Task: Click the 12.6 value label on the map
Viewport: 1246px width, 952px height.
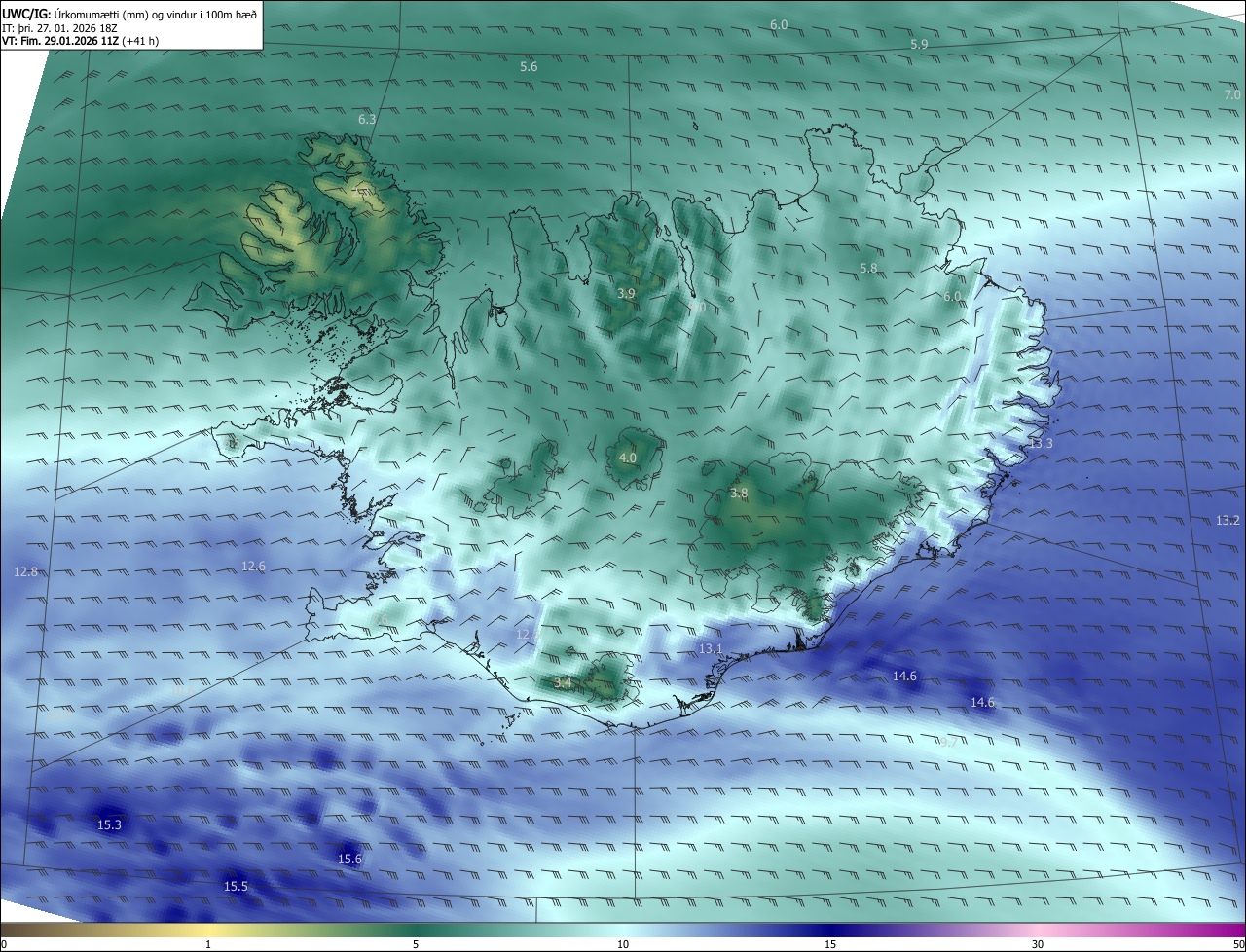Action: pos(253,566)
